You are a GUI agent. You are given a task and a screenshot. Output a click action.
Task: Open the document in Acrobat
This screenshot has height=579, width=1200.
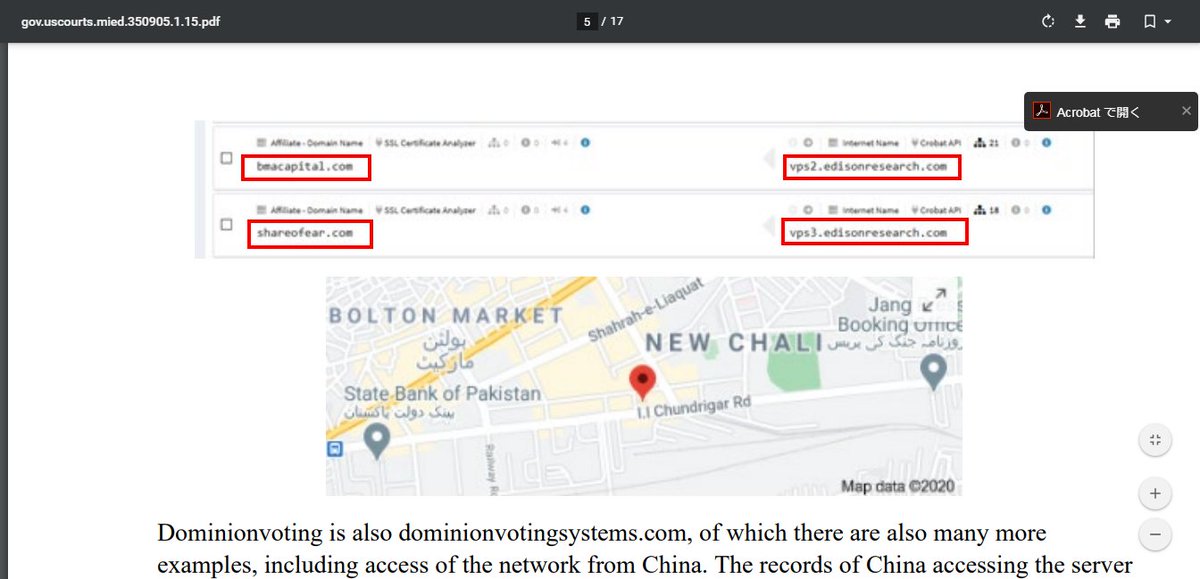pyautogui.click(x=1098, y=112)
